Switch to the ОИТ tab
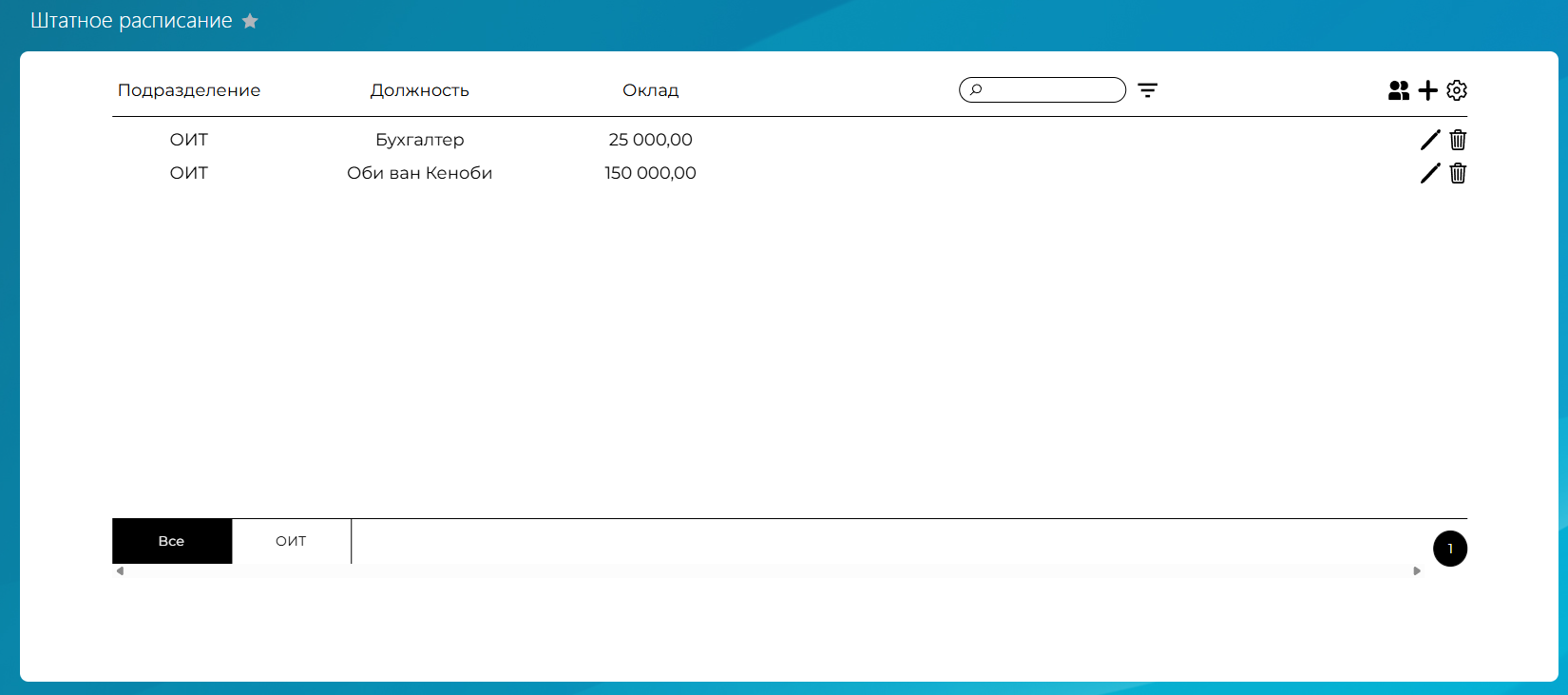The image size is (1568, 695). pos(291,541)
